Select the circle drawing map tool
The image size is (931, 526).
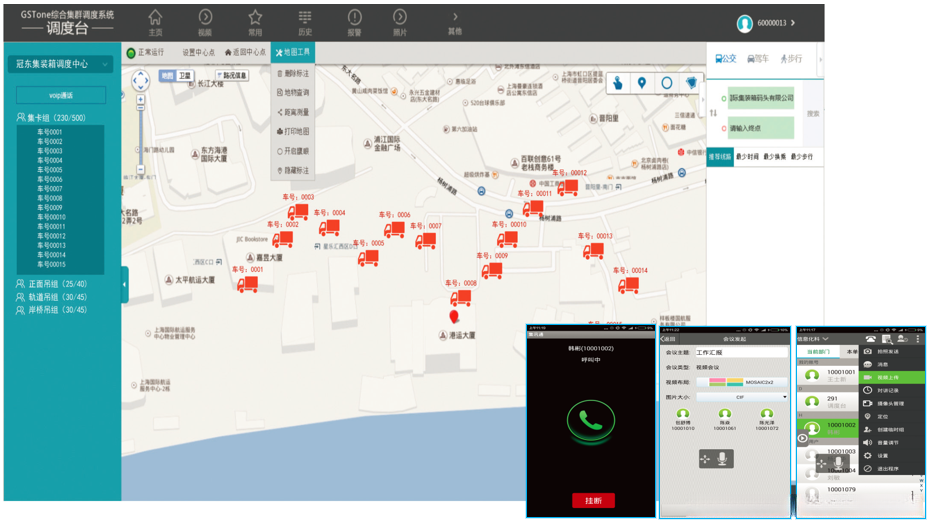pos(667,83)
